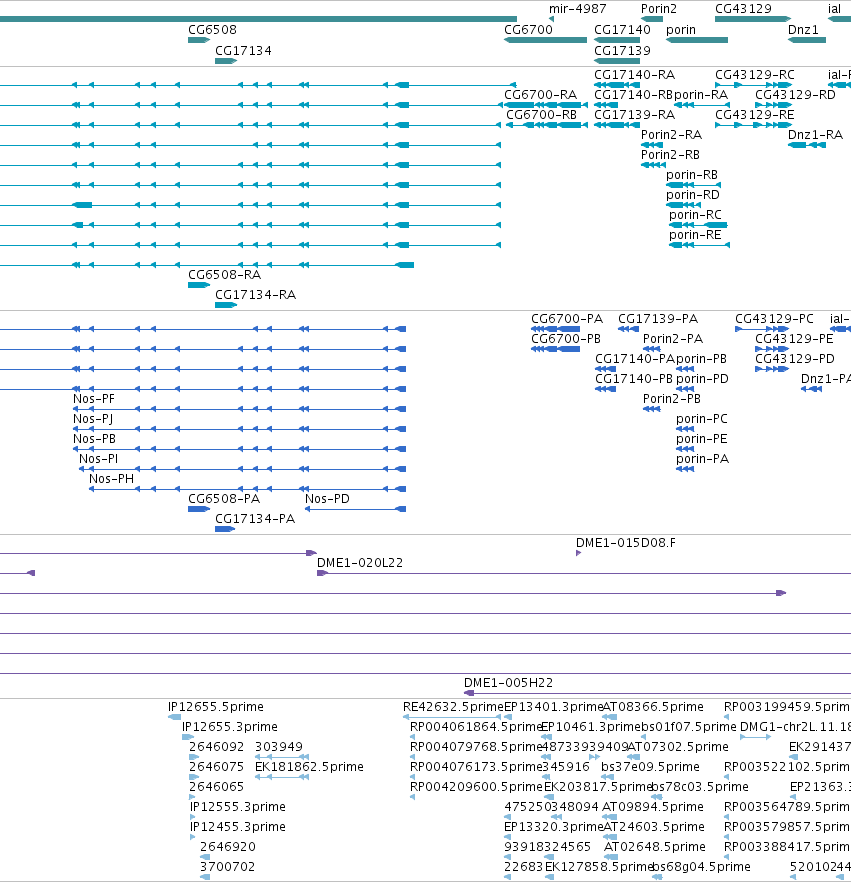Click the Nos-PI protein label

98,459
